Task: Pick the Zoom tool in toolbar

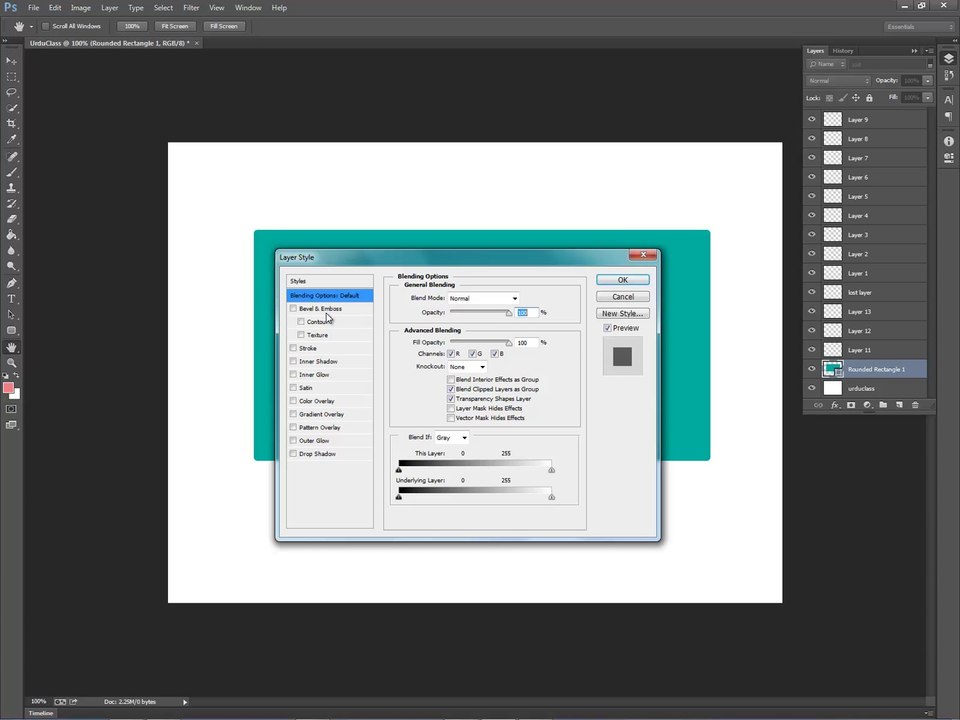Action: tap(11, 363)
